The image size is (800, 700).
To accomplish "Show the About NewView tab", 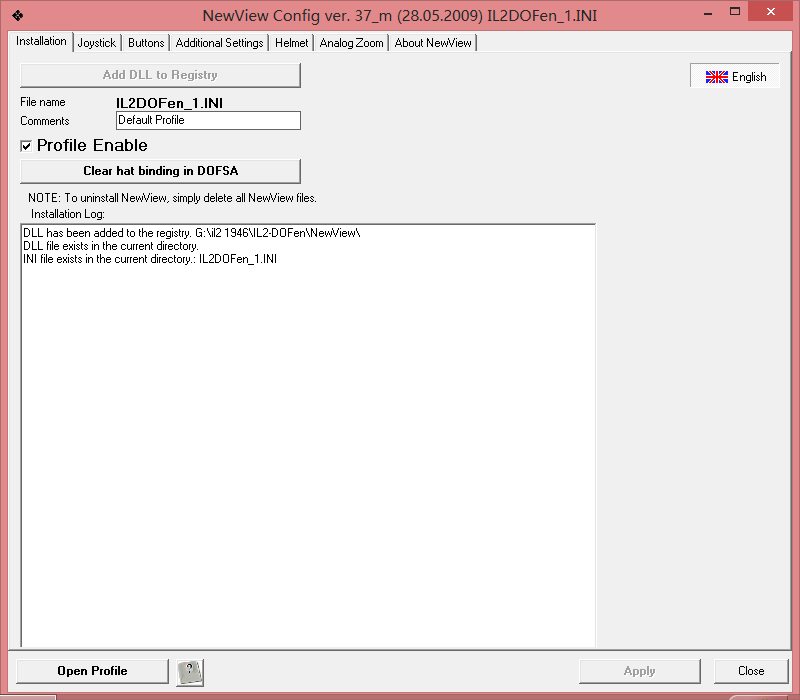I will coord(433,43).
